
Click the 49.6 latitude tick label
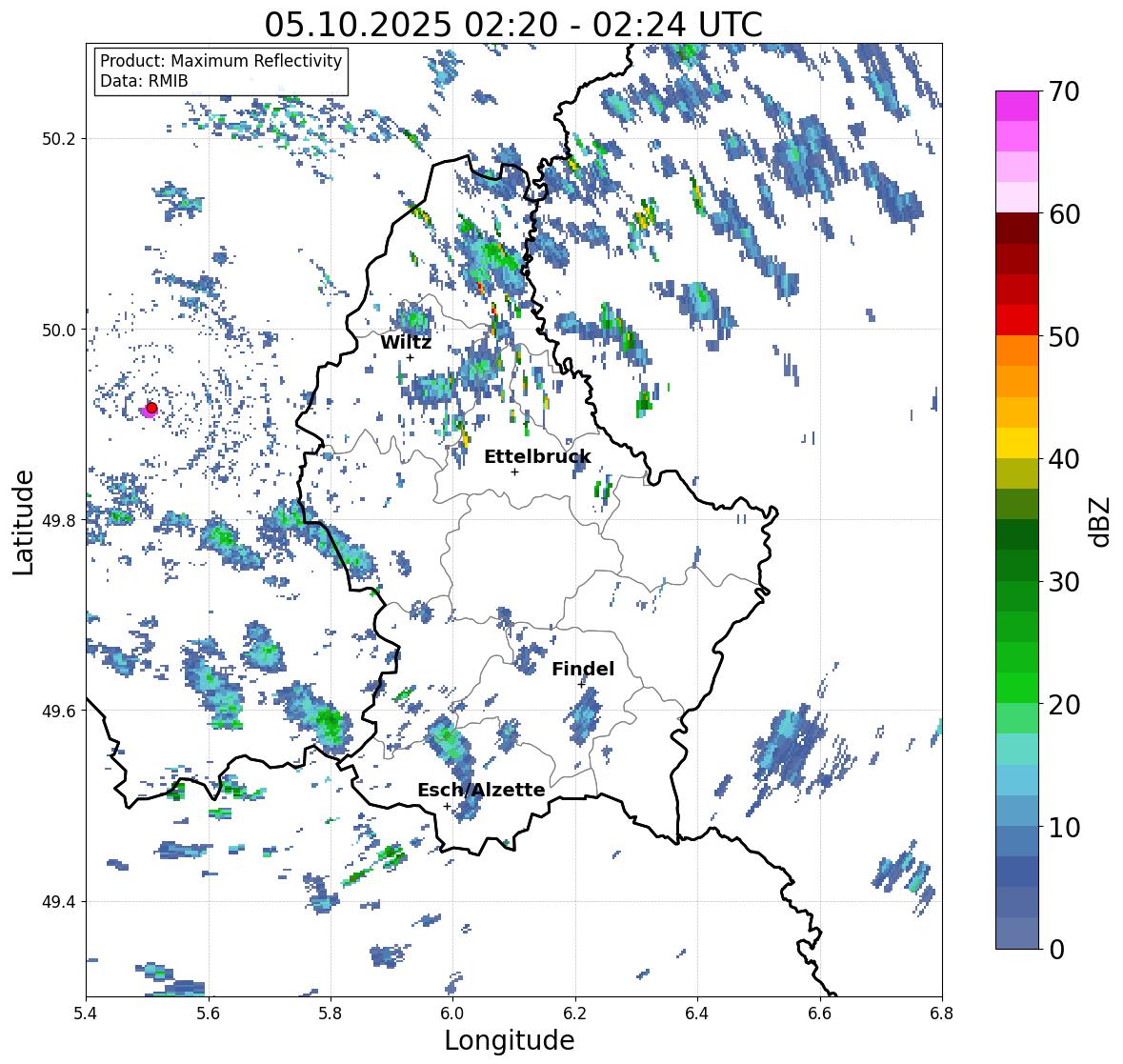coord(59,711)
